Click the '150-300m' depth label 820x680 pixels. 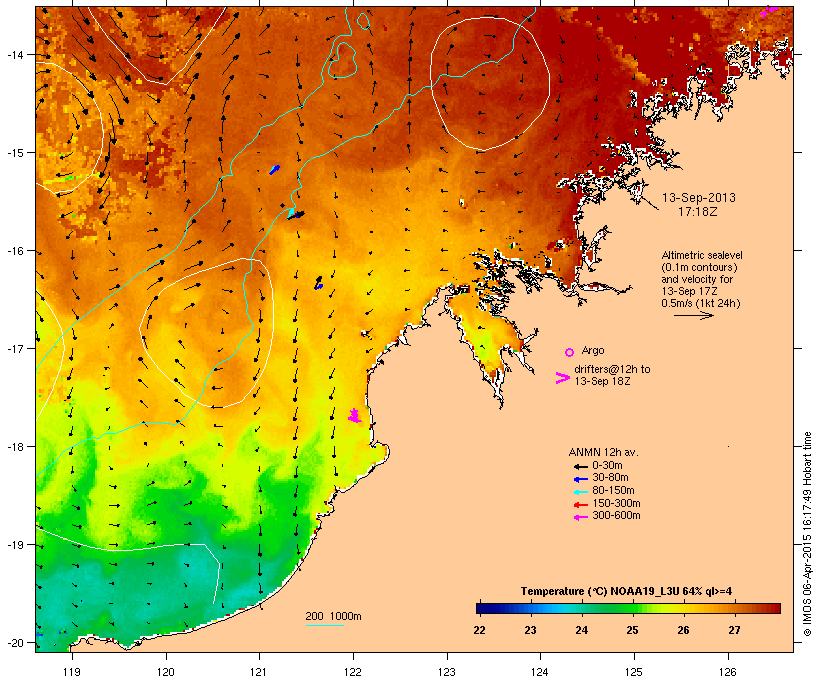point(616,504)
